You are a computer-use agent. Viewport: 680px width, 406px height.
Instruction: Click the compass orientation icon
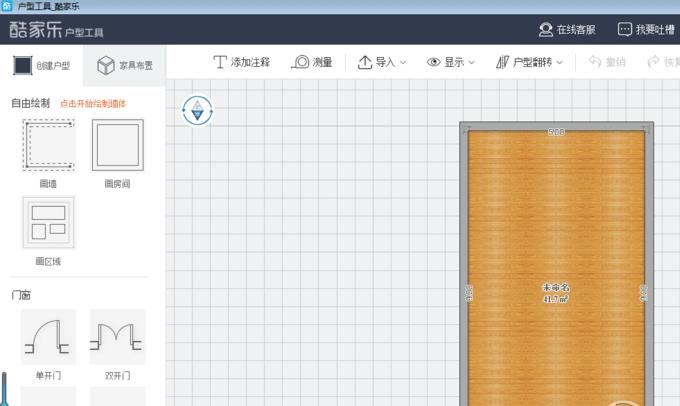point(197,111)
